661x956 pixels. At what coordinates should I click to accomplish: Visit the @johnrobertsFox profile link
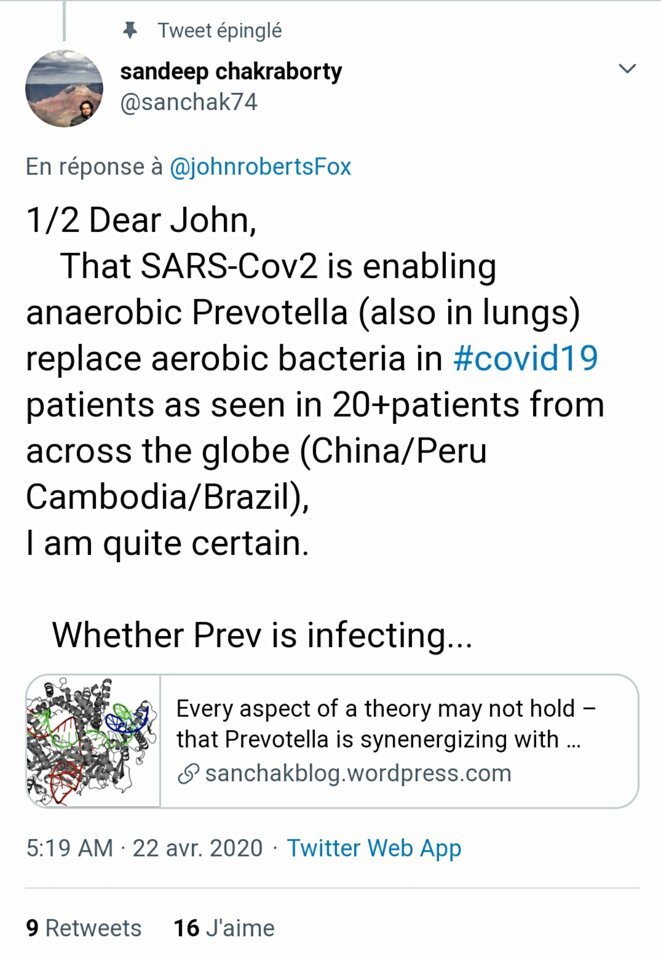260,166
